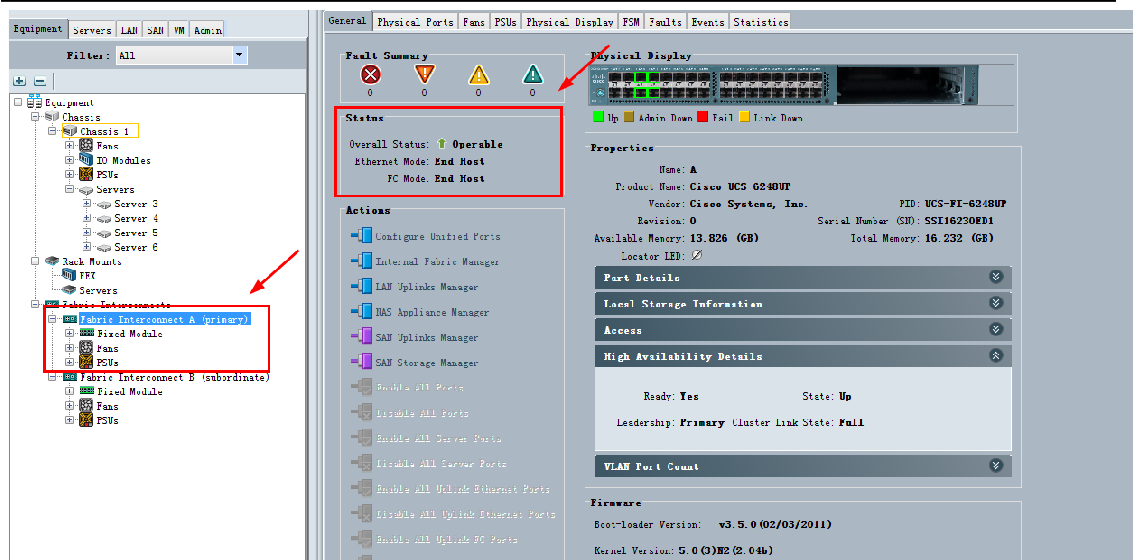Expand the VLAN Port Count section
The image size is (1133, 560).
pyautogui.click(x=996, y=466)
